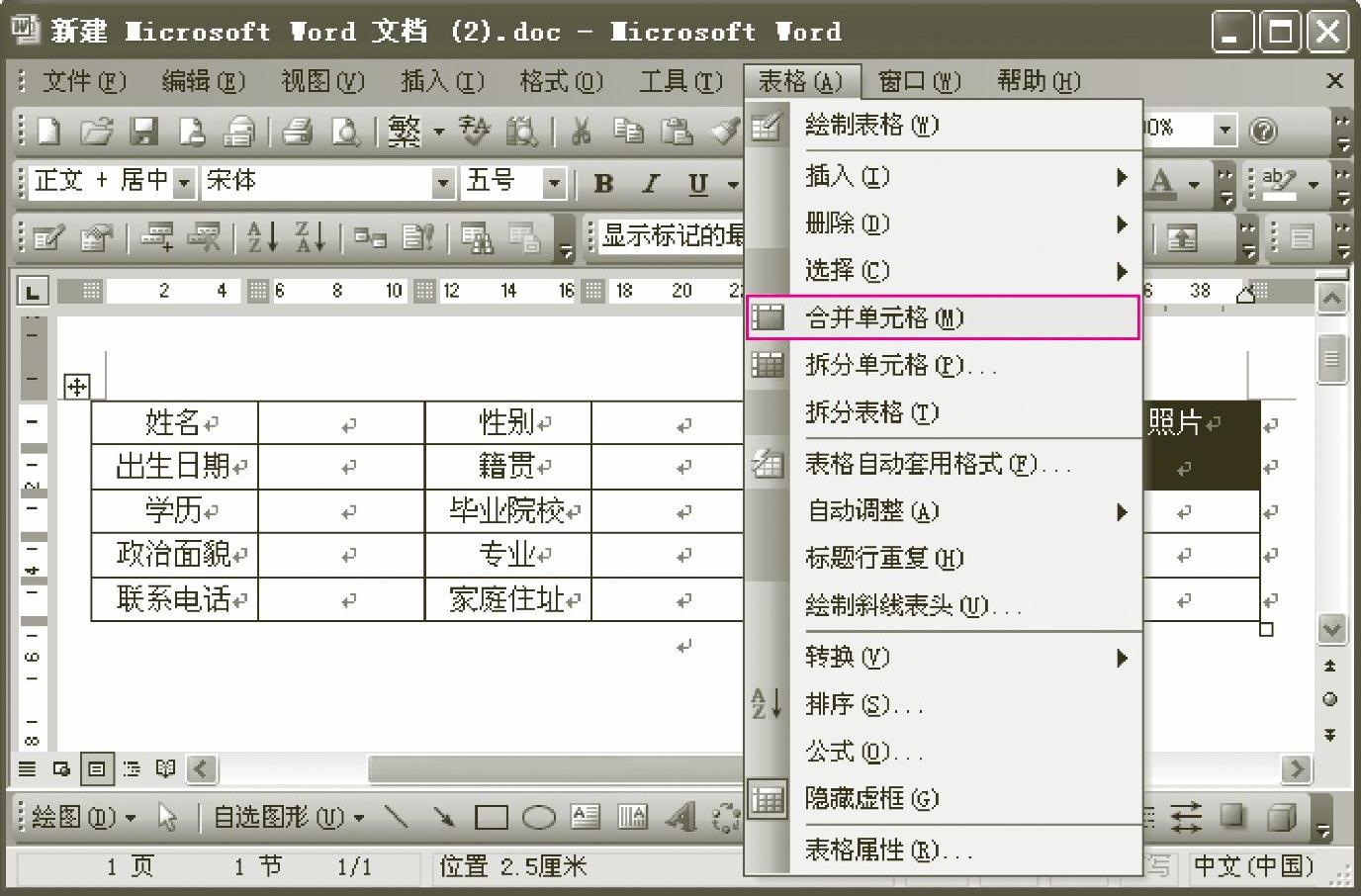Screen dimensions: 1361x896
Task: Switch to Normal view button
Action: (x=28, y=768)
